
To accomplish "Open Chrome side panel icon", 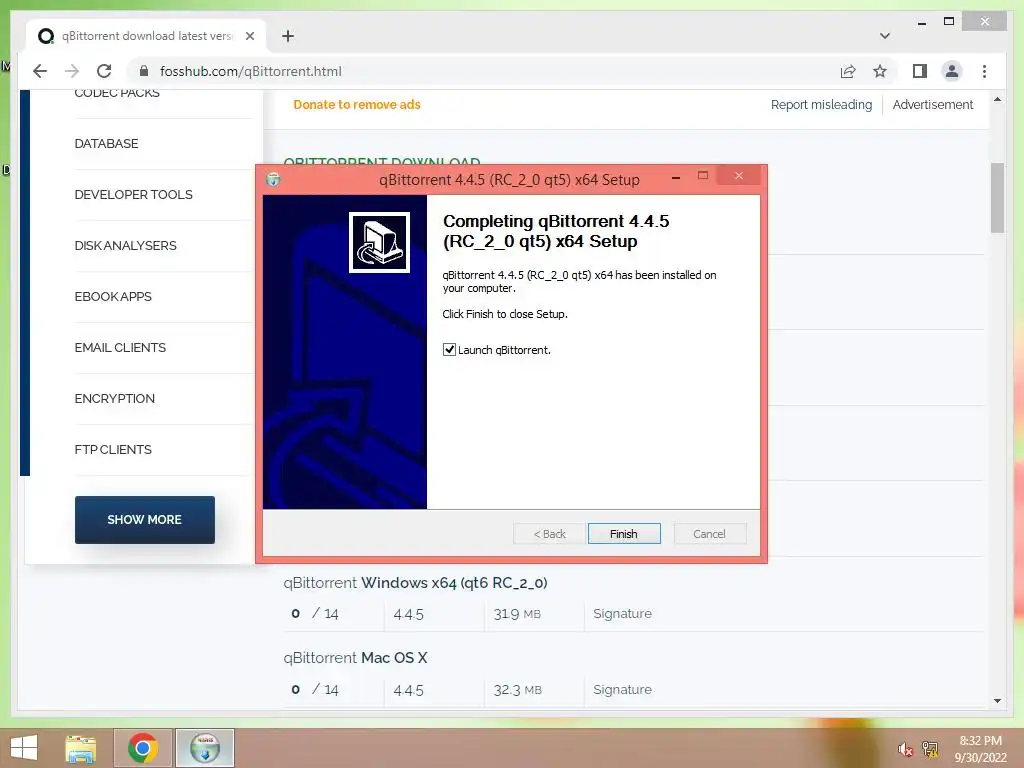I will (920, 71).
